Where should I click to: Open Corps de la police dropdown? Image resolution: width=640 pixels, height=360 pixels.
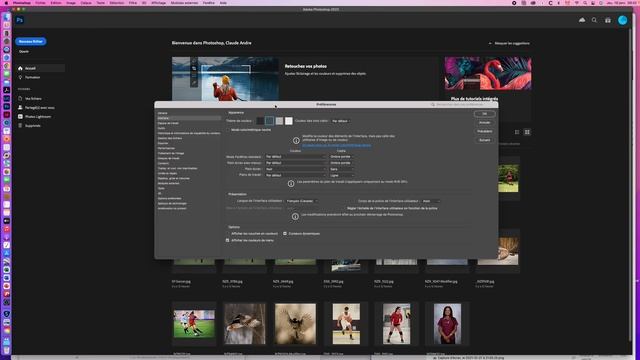click(431, 201)
